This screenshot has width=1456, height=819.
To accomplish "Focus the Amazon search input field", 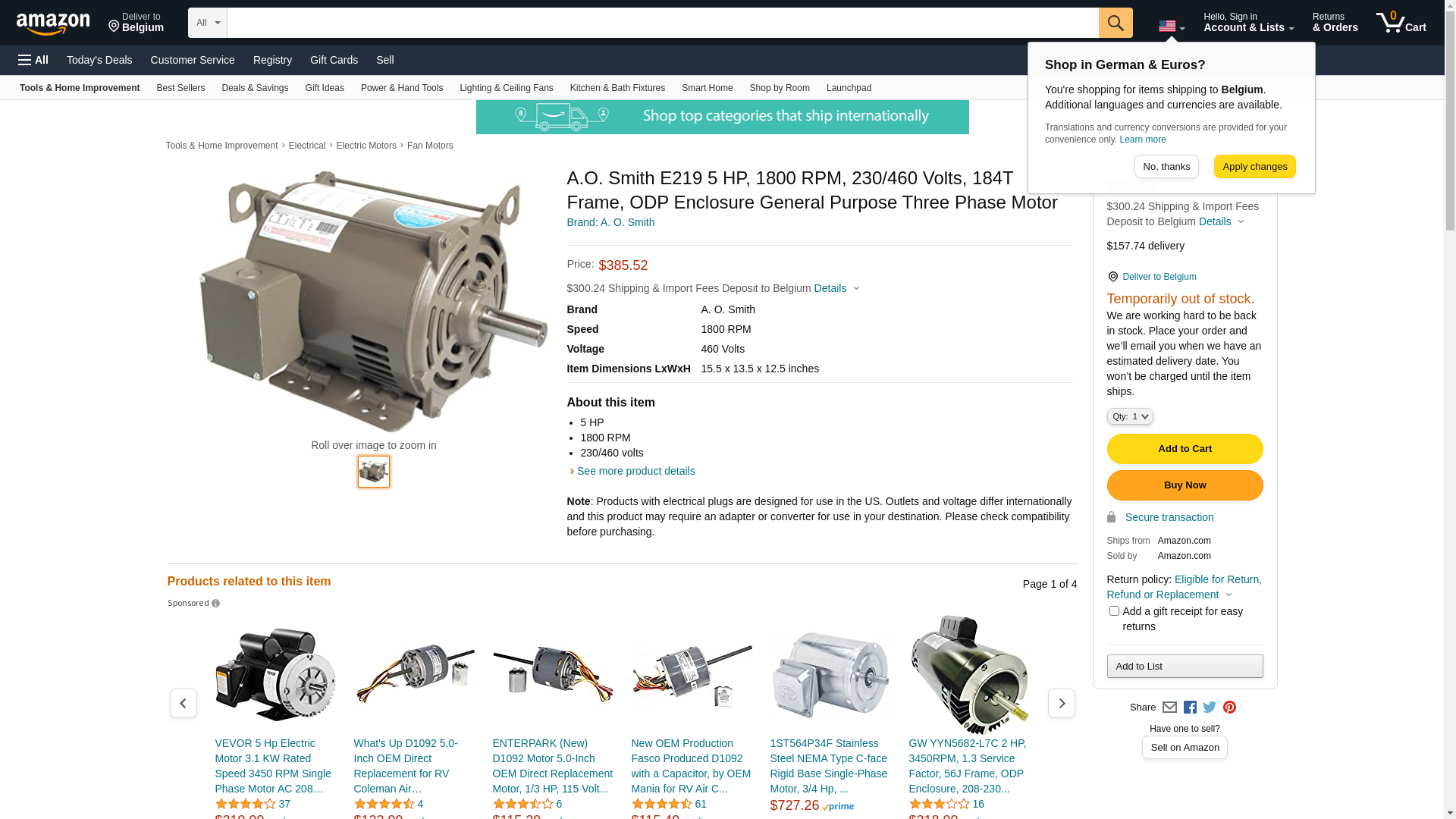I will pos(663,23).
